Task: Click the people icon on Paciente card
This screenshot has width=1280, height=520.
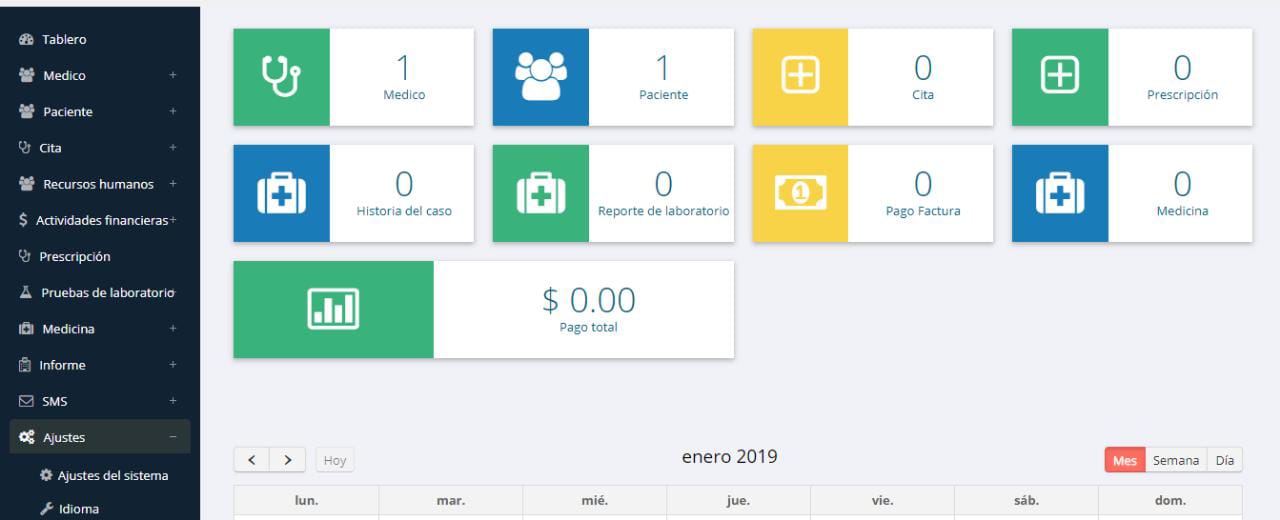Action: click(540, 77)
